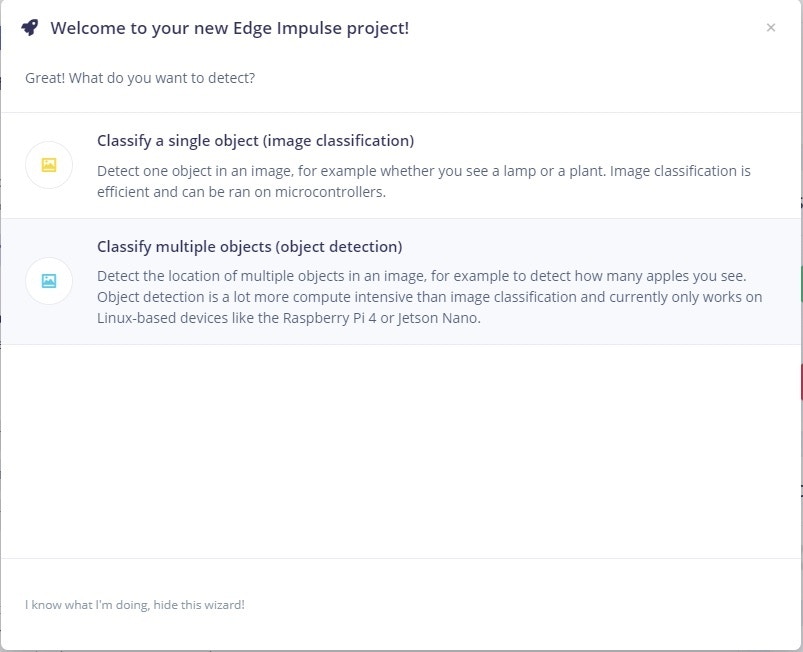Screen dimensions: 803x652
Task: Select the yellow image classification icon
Action: click(x=49, y=165)
